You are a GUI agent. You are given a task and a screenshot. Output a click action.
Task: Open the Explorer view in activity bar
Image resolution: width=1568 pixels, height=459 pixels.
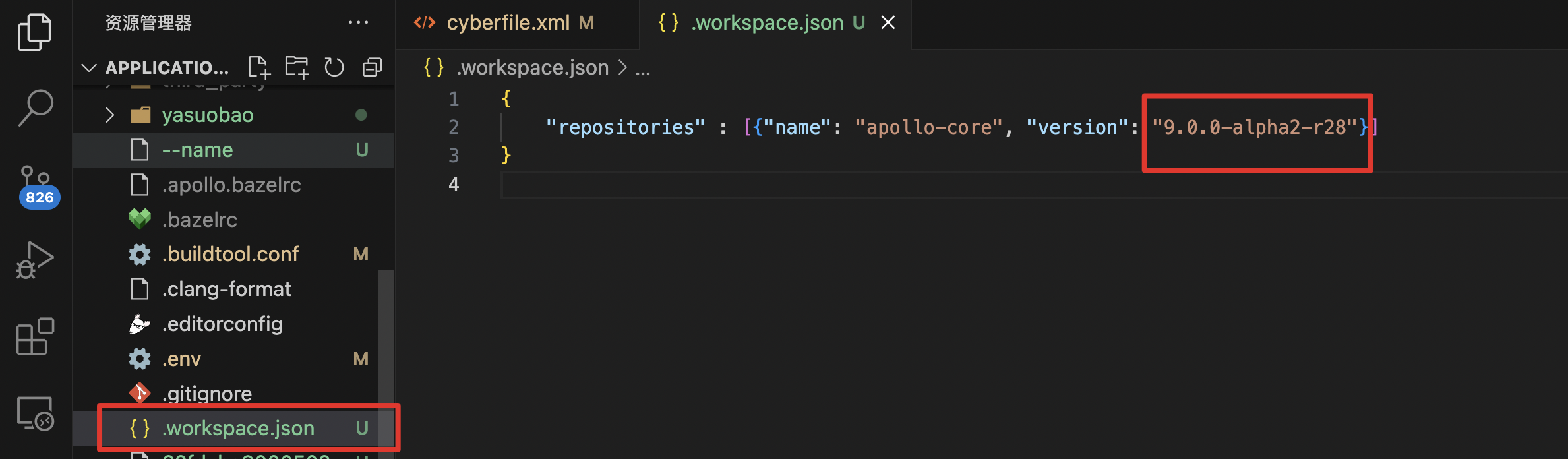(34, 32)
